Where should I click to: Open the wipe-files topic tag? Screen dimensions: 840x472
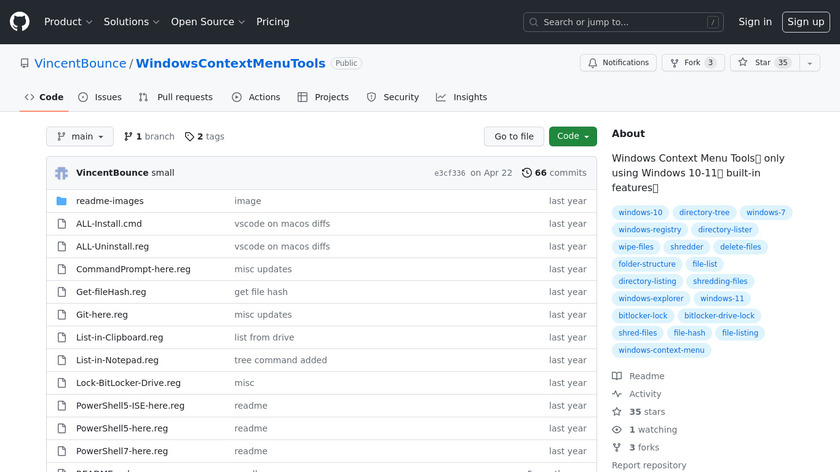click(636, 247)
